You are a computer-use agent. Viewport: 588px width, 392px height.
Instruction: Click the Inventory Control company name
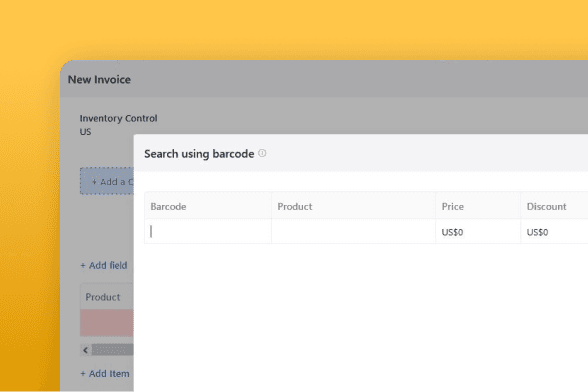[118, 118]
